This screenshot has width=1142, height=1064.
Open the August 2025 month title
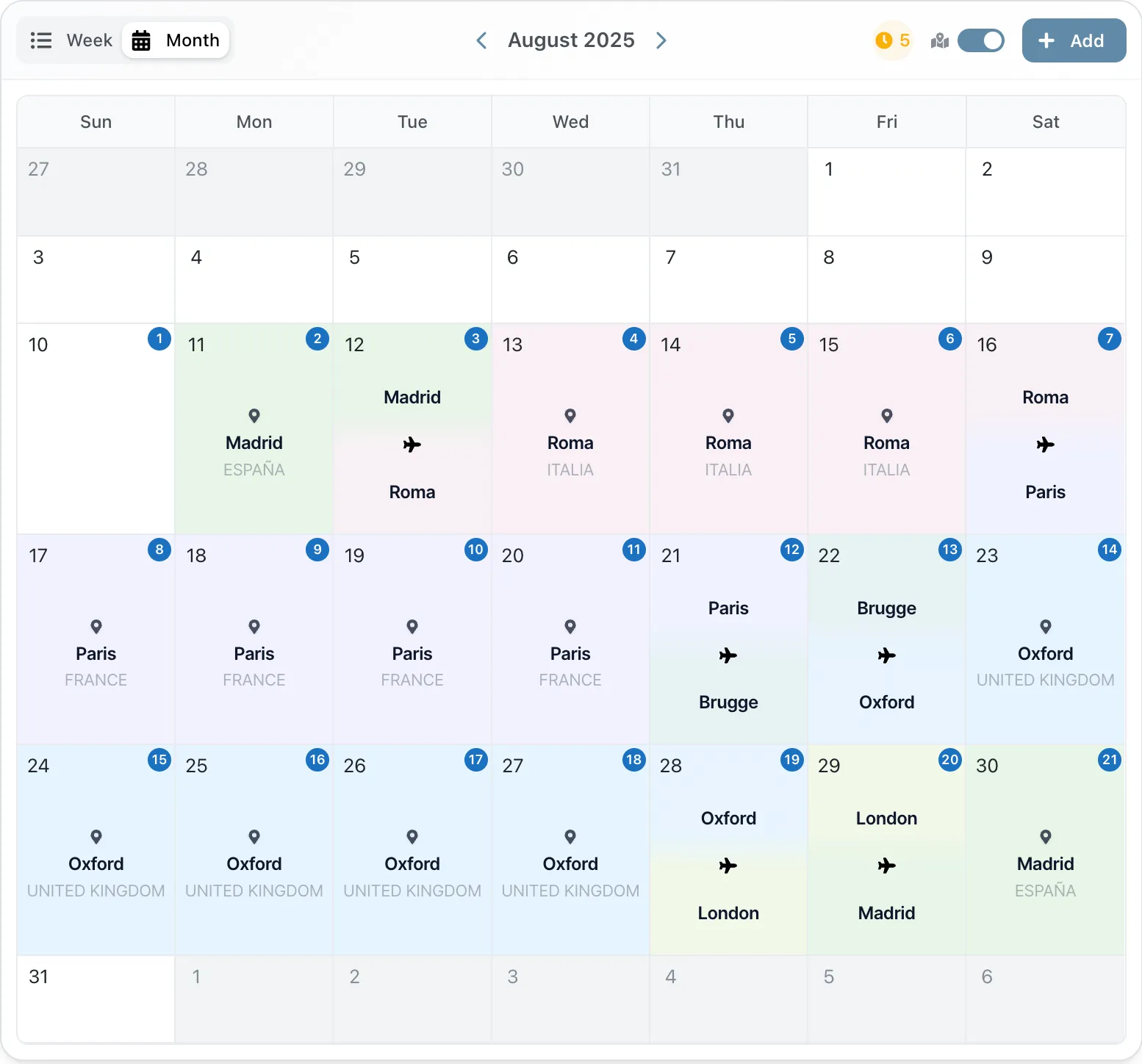[571, 40]
